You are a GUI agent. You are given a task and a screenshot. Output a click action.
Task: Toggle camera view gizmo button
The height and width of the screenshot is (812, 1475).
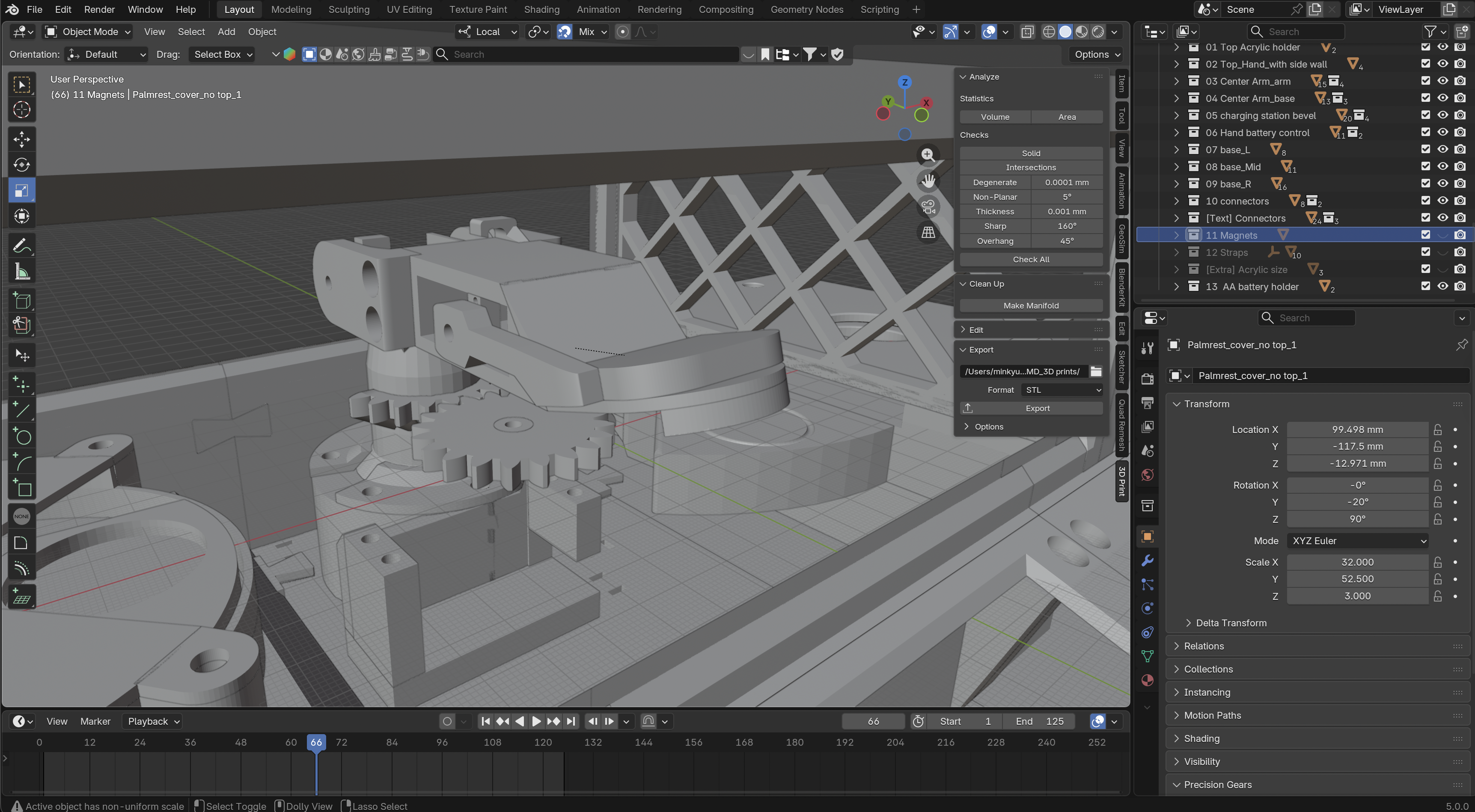coord(928,207)
